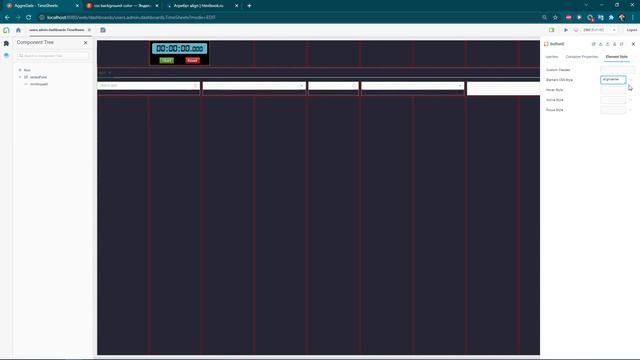Select the second-level panel tree item
The width and height of the screenshot is (640, 360).
pos(38,77)
